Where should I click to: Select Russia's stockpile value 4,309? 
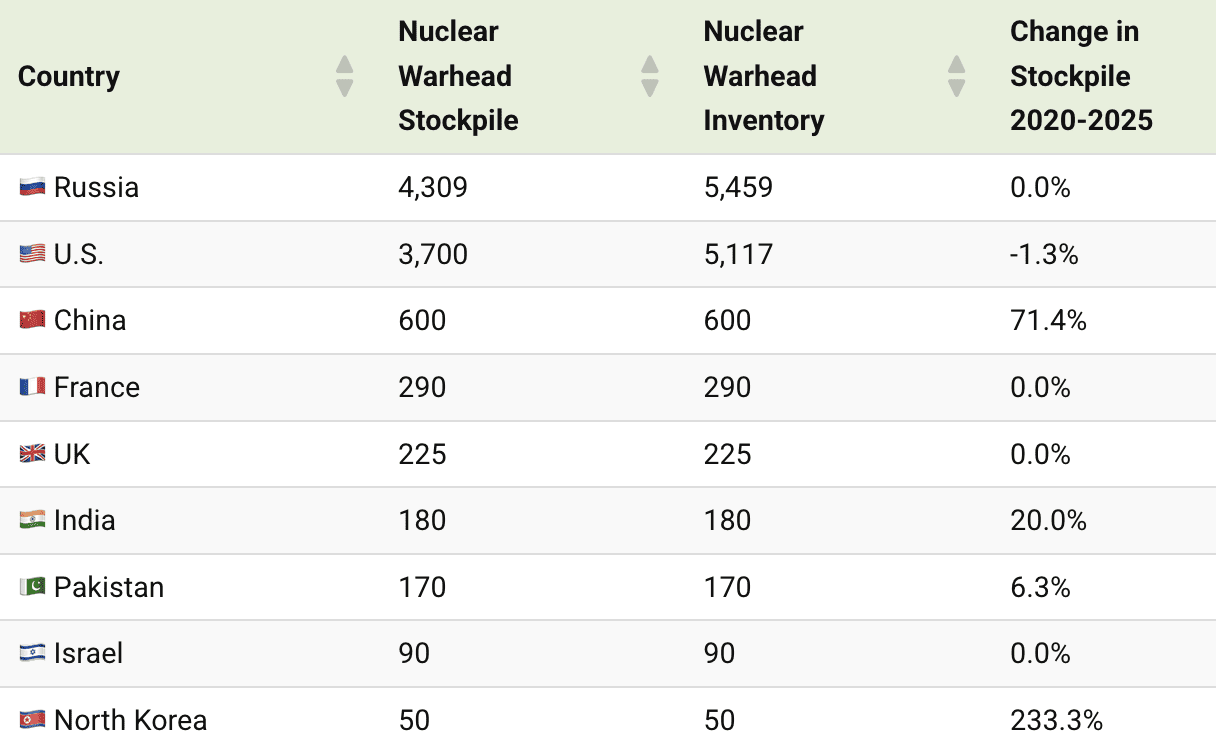point(432,188)
